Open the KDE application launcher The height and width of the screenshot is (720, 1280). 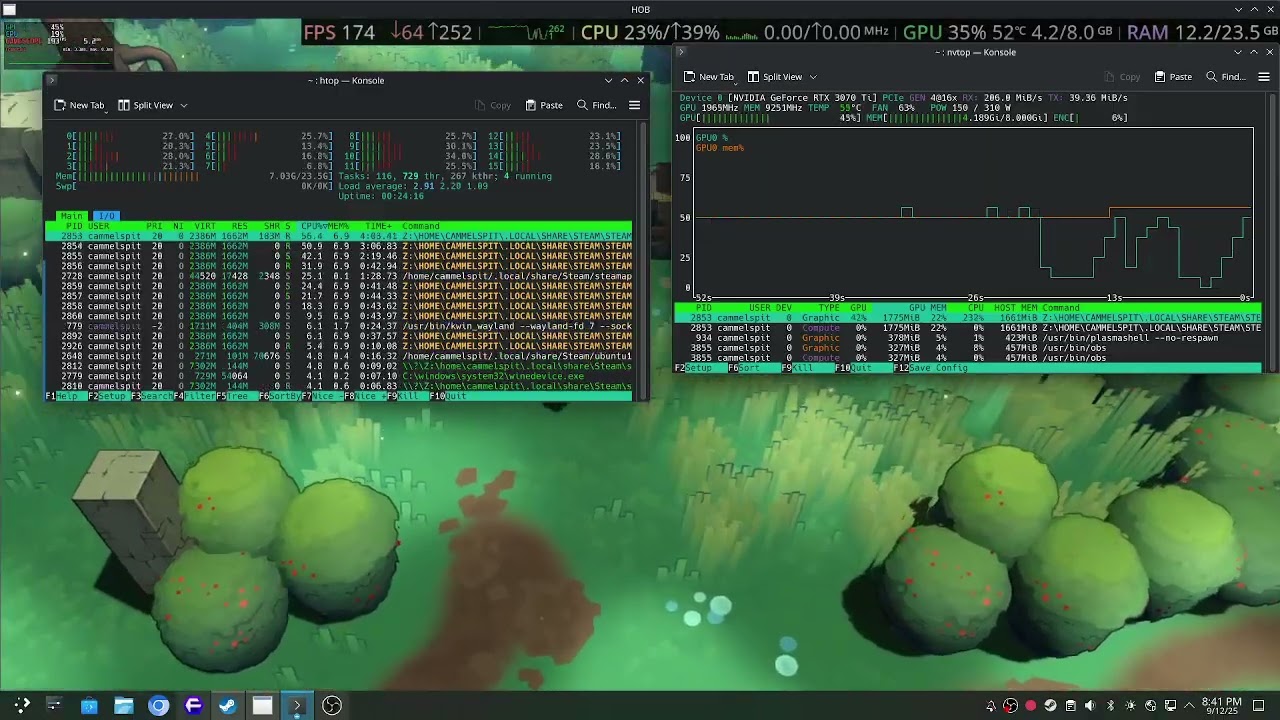(x=21, y=706)
